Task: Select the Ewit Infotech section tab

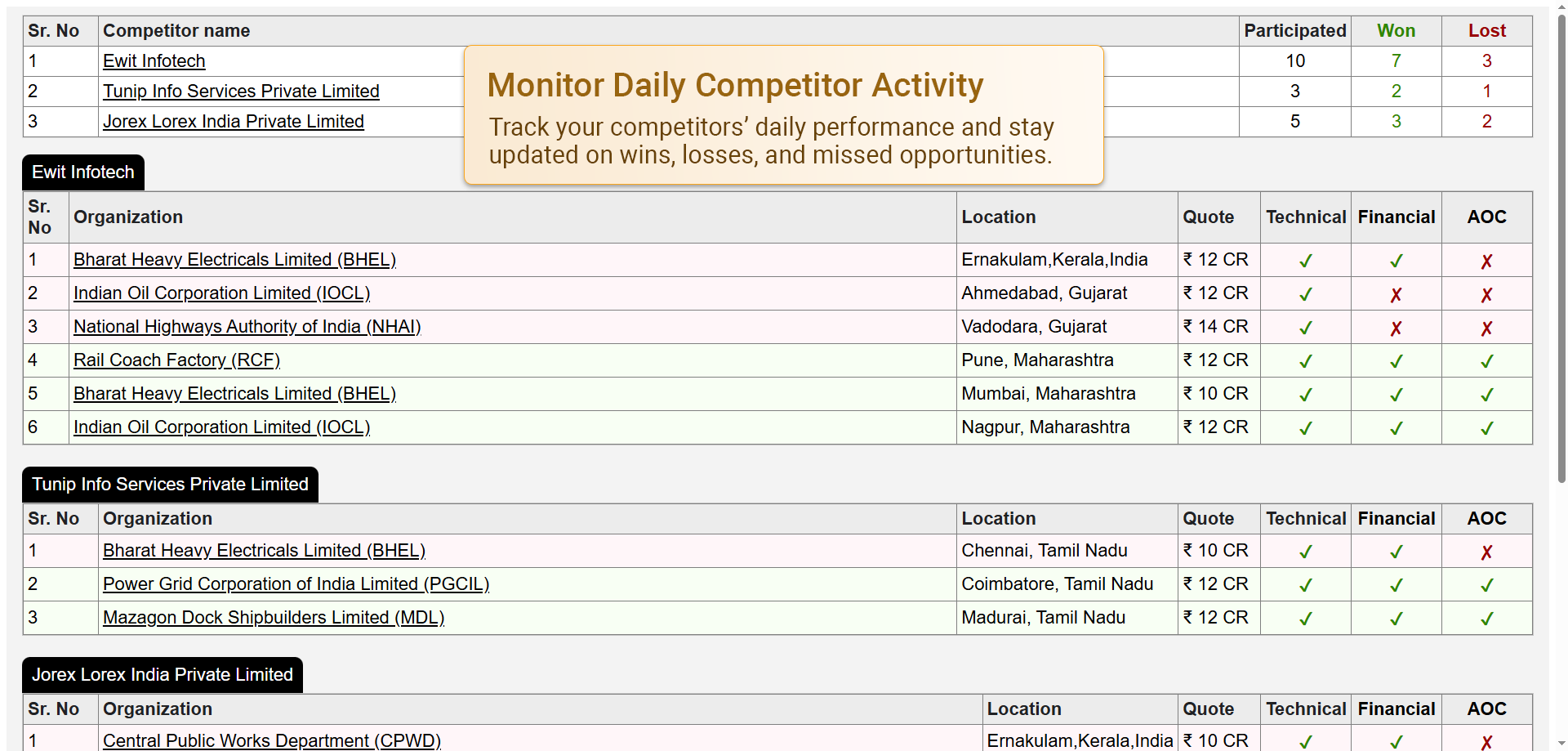Action: [x=83, y=172]
